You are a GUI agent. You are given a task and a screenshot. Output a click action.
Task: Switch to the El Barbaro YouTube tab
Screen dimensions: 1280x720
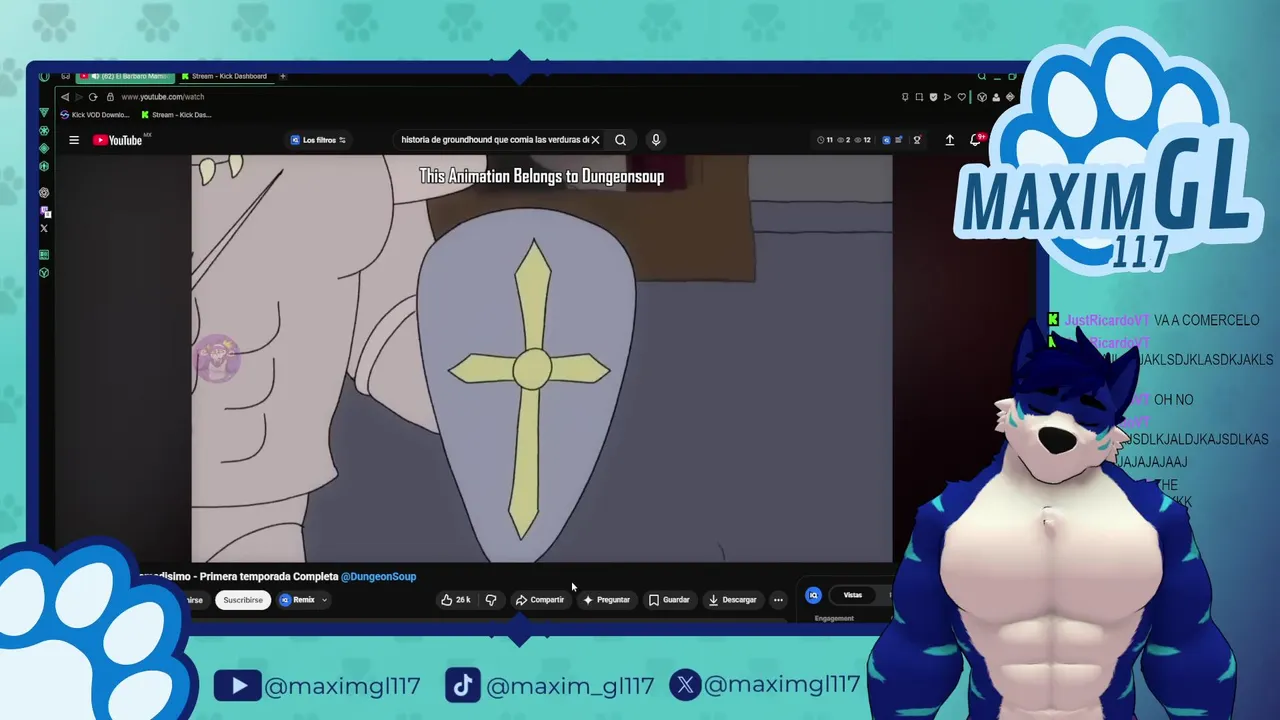click(125, 76)
